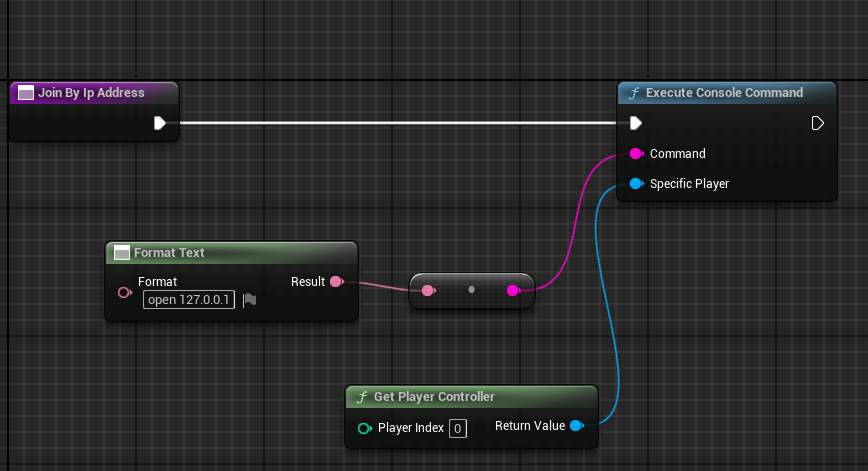
Task: Edit the Player Index value field
Action: pyautogui.click(x=458, y=428)
